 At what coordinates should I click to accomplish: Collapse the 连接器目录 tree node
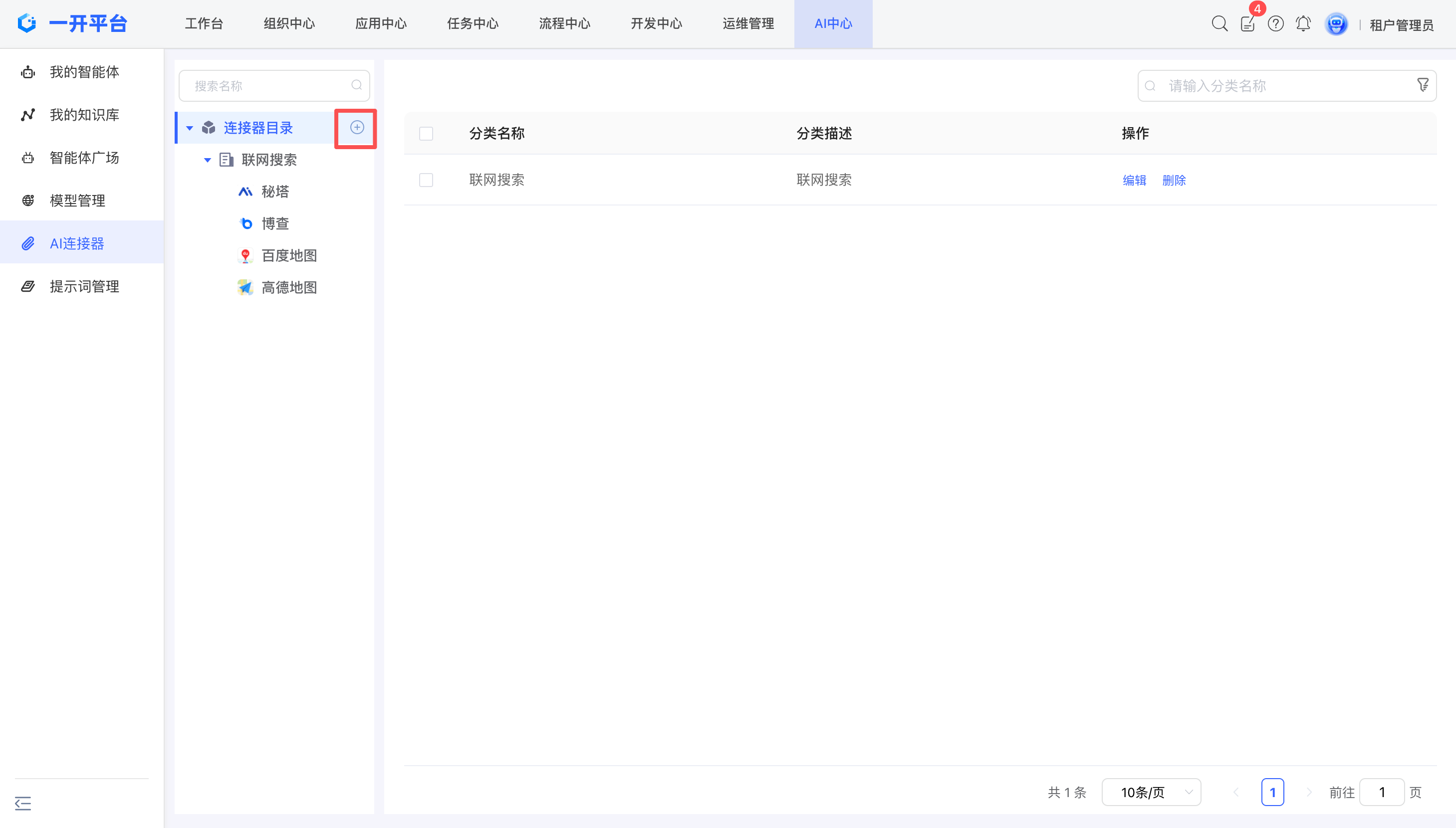pyautogui.click(x=190, y=128)
